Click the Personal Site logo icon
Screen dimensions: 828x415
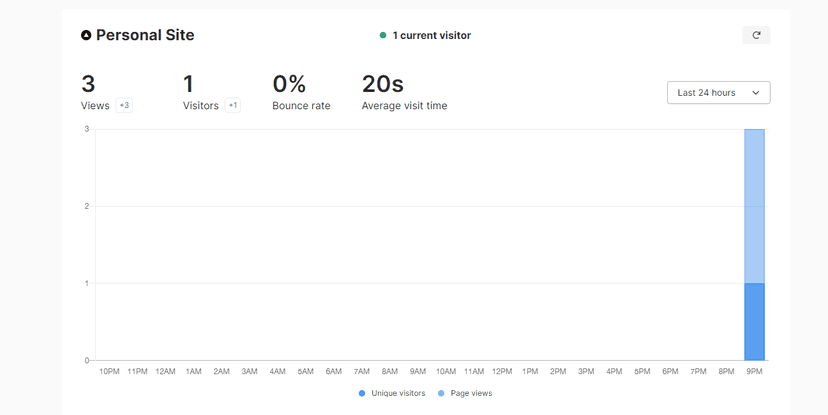tap(86, 35)
